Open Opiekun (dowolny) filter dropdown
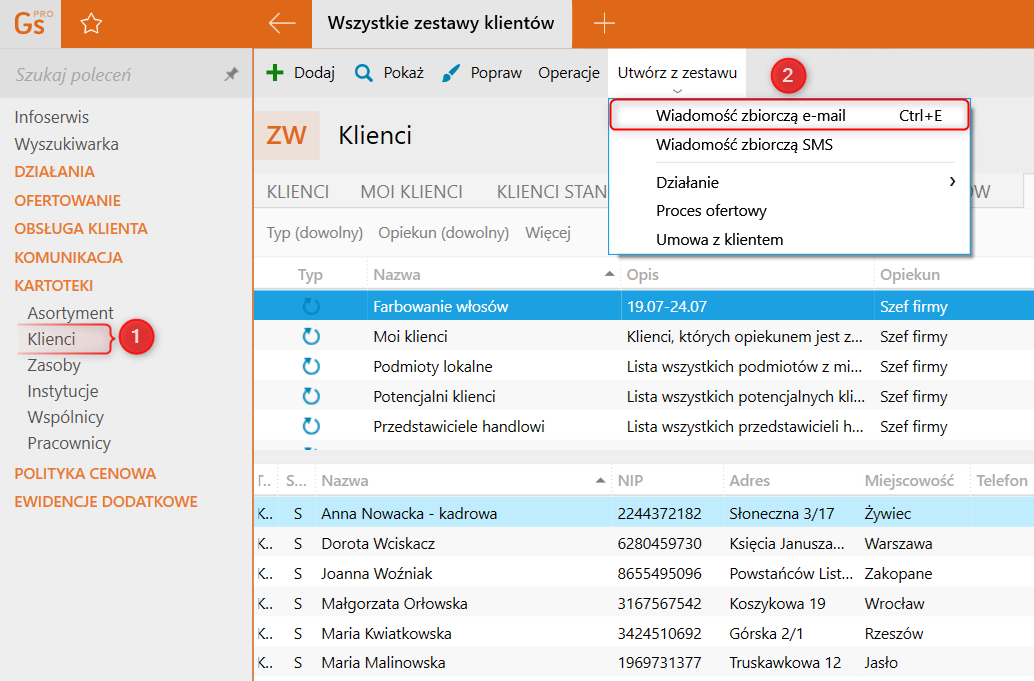This screenshot has height=681, width=1034. (x=444, y=233)
